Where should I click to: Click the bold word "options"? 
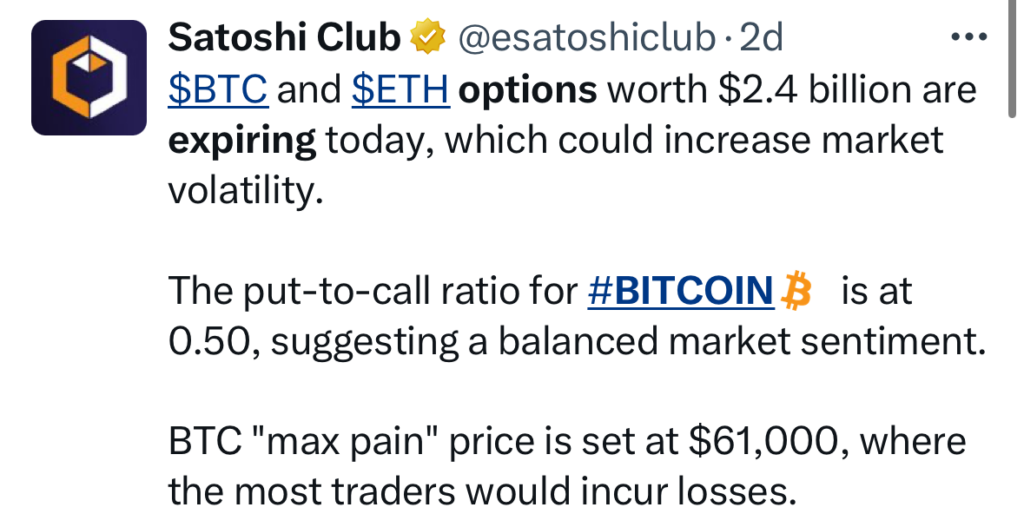tap(527, 91)
